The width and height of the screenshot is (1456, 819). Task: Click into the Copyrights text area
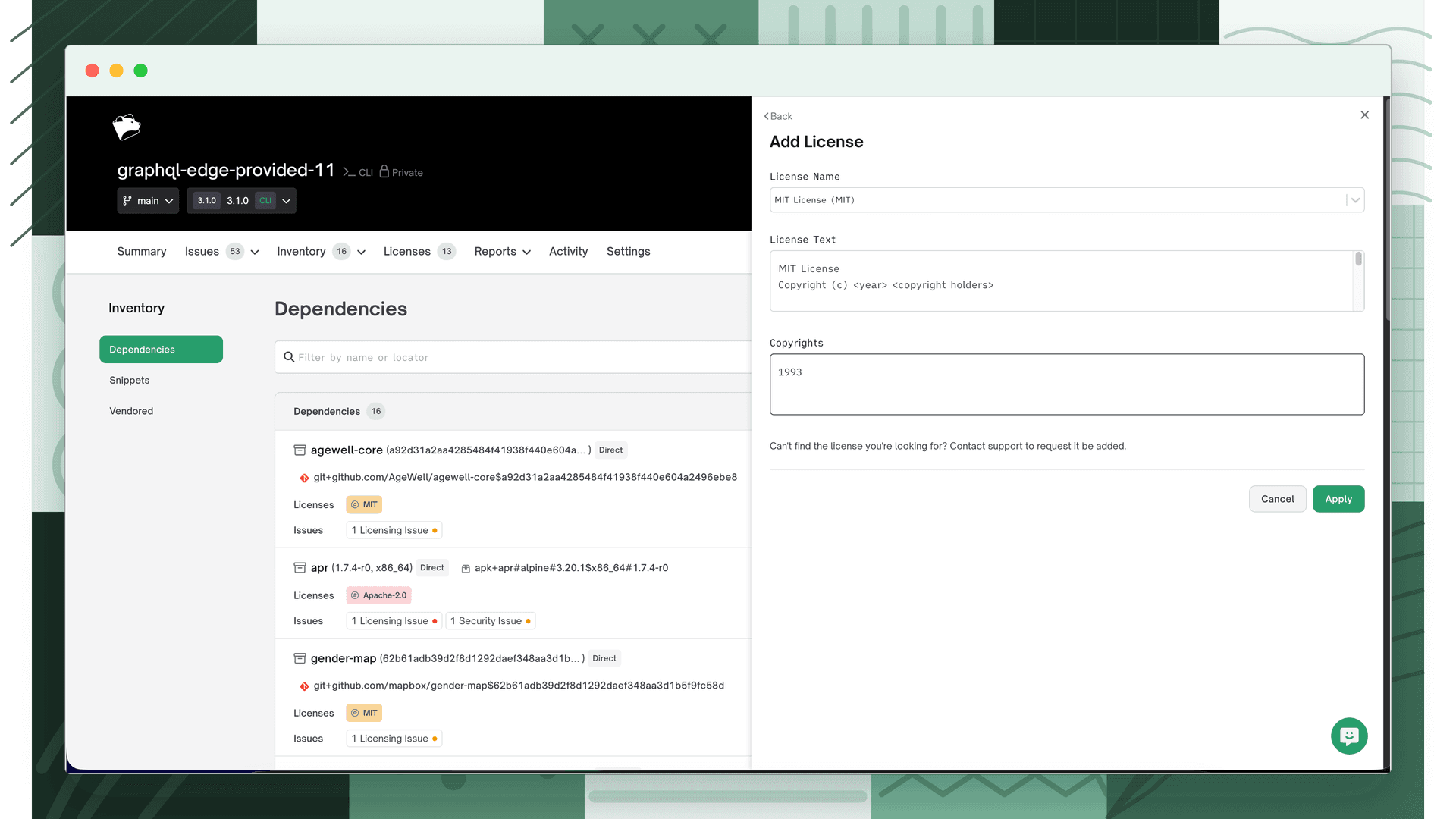[x=1067, y=384]
